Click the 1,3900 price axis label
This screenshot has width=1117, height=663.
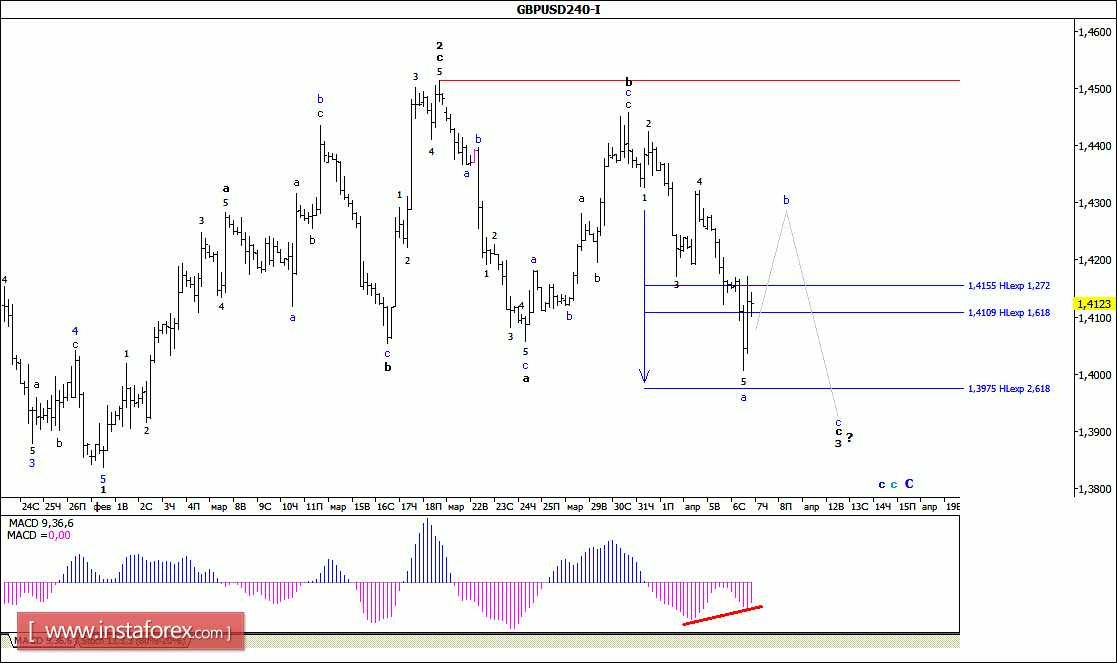pos(1094,432)
